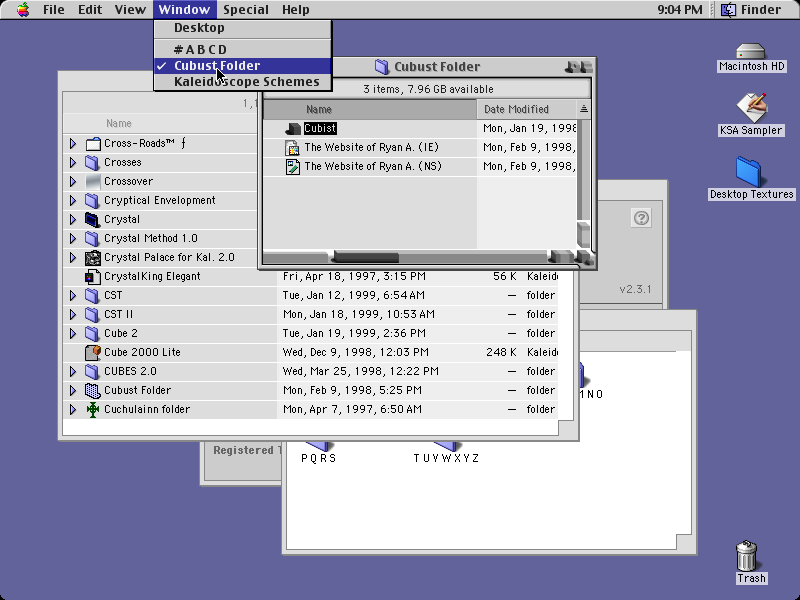This screenshot has height=600, width=800.
Task: Expand the Crystal row disclosure triangle
Action: pyautogui.click(x=73, y=219)
